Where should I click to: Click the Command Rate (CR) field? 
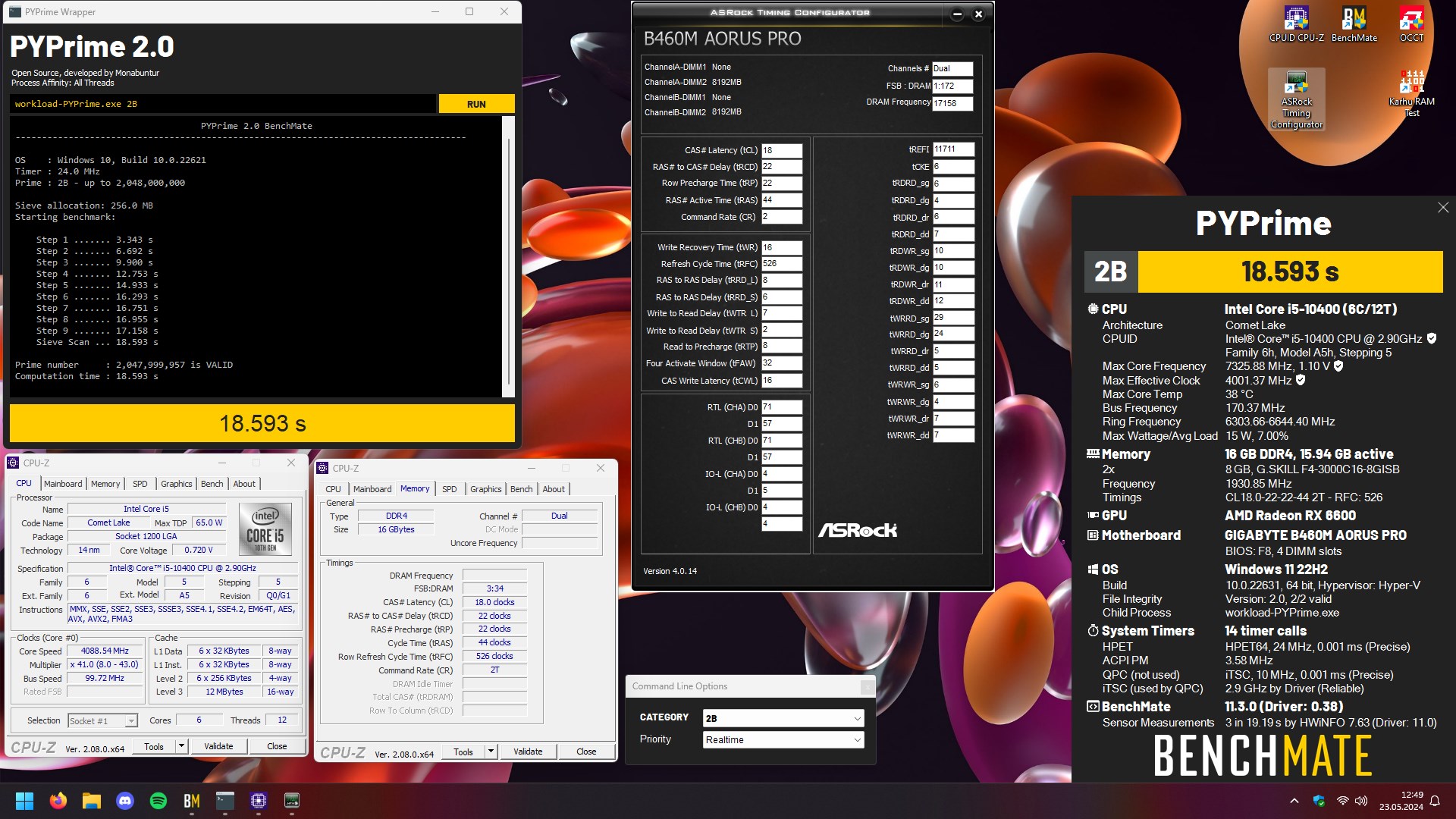tap(782, 217)
